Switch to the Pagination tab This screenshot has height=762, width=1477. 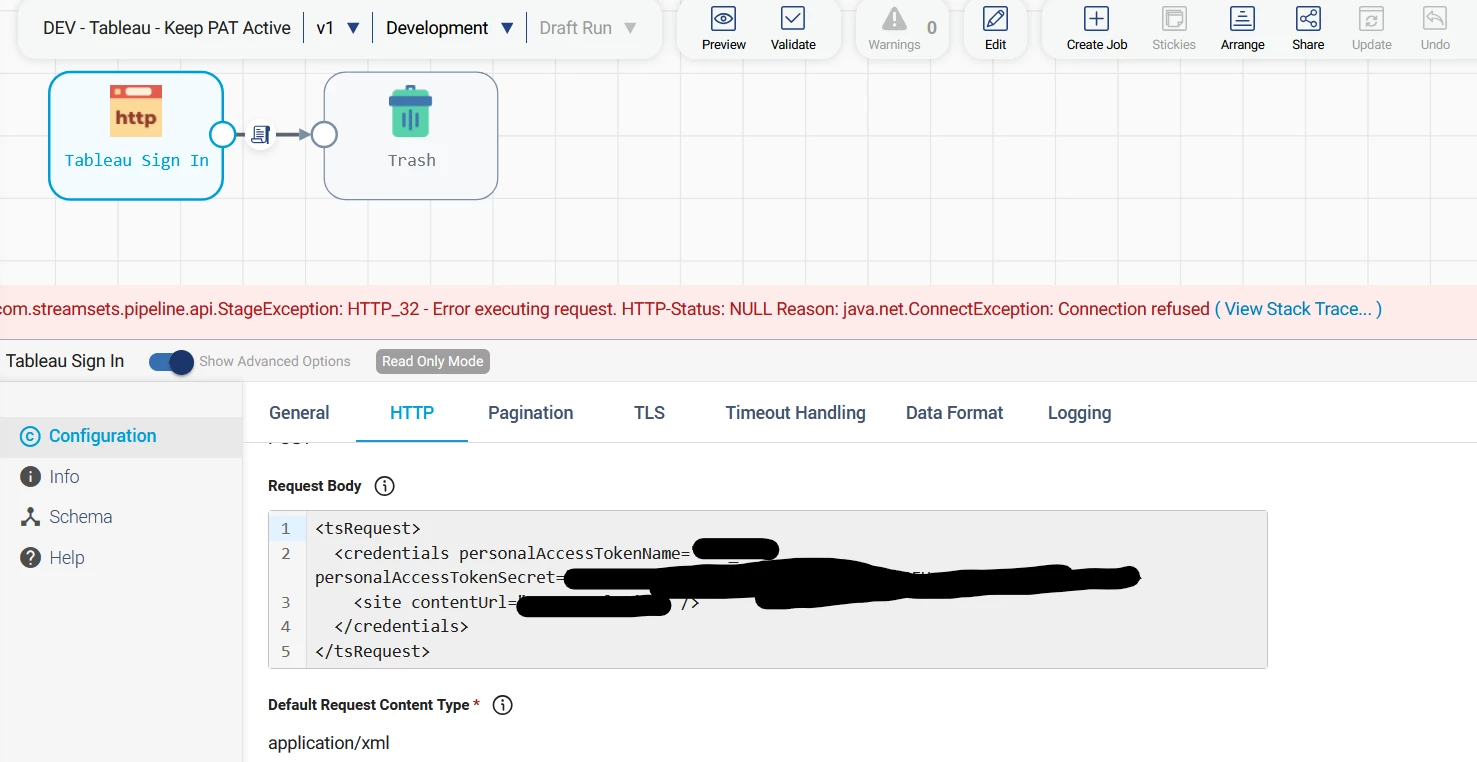(x=531, y=413)
